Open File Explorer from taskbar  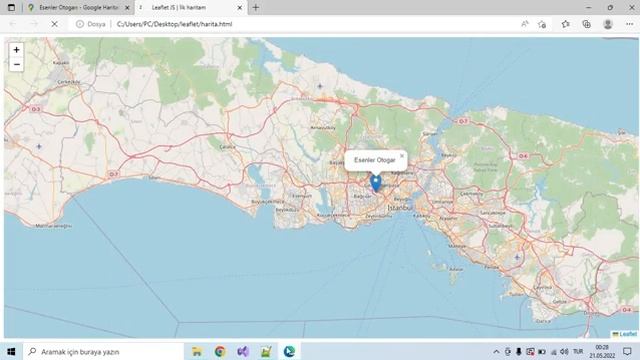tap(197, 351)
